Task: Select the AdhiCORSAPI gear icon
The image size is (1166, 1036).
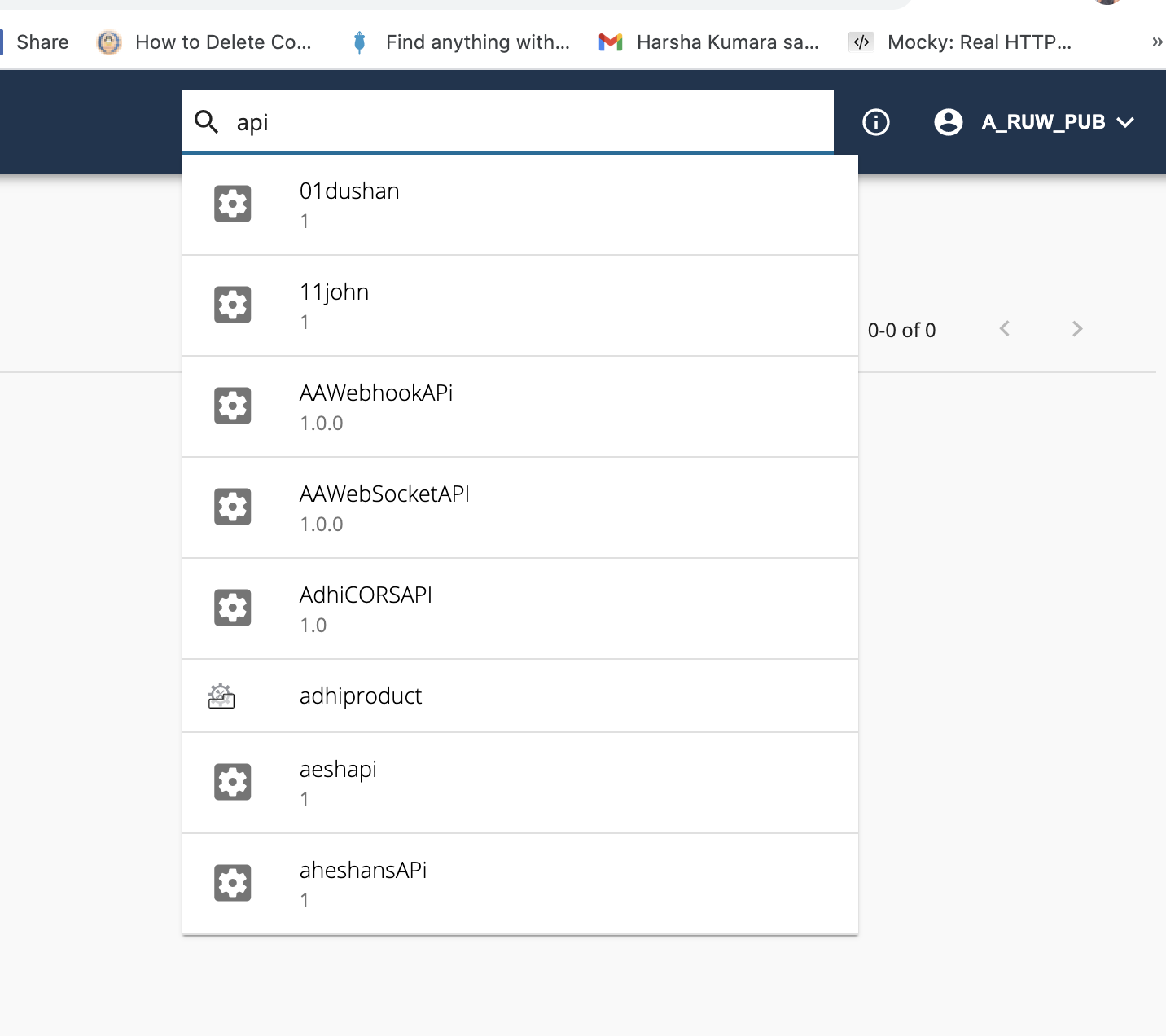Action: [x=233, y=607]
